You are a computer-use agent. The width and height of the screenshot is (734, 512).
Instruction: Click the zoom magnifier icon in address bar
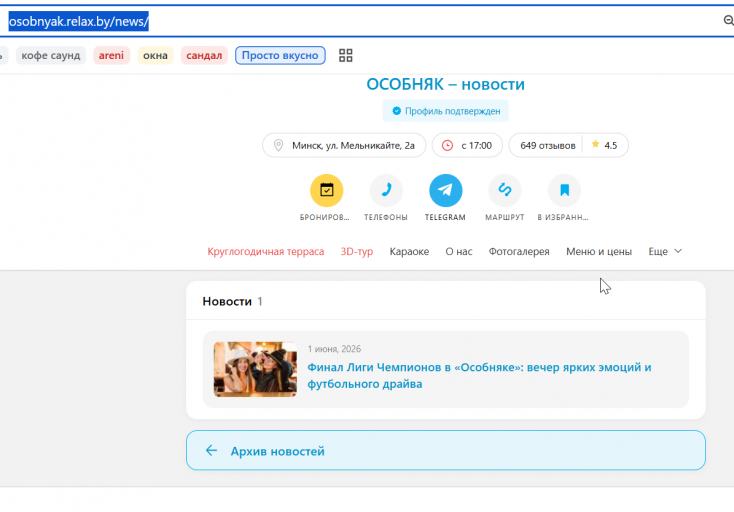728,21
